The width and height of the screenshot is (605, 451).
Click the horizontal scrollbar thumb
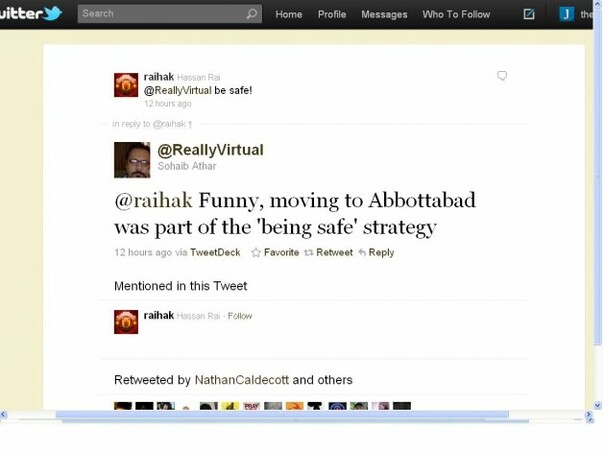282,415
